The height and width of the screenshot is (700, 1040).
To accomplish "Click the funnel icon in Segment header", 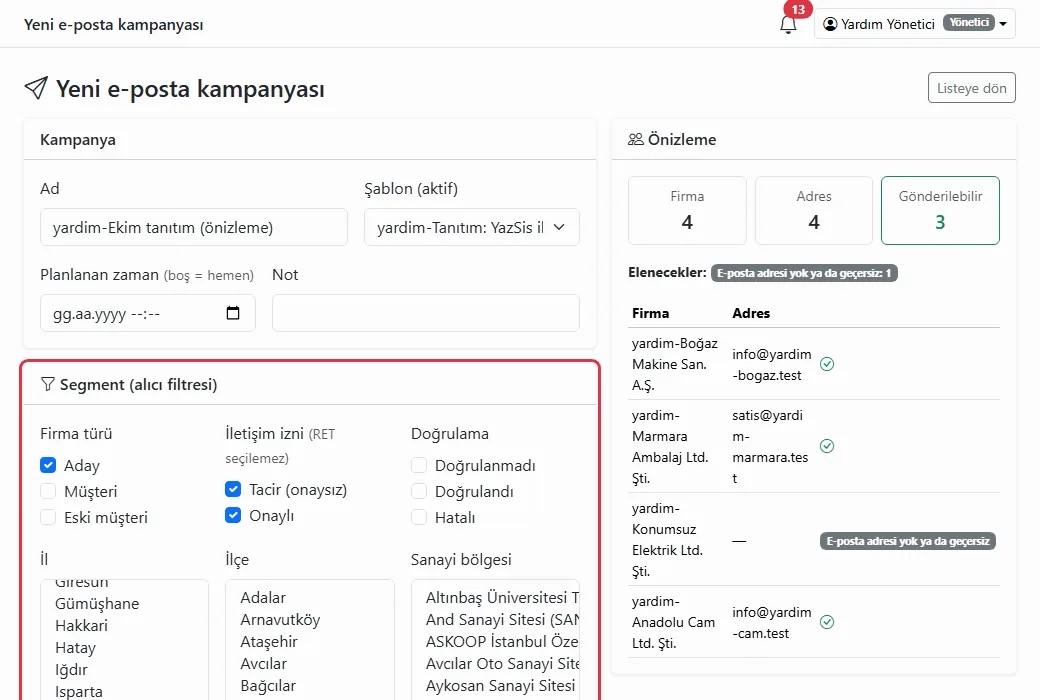I will [x=47, y=384].
